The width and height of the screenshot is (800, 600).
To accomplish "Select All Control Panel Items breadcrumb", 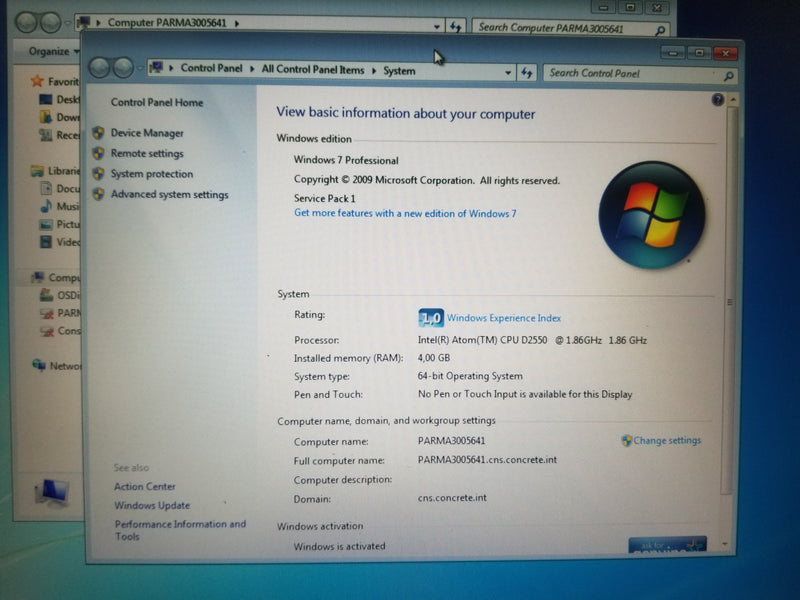I will [x=312, y=70].
